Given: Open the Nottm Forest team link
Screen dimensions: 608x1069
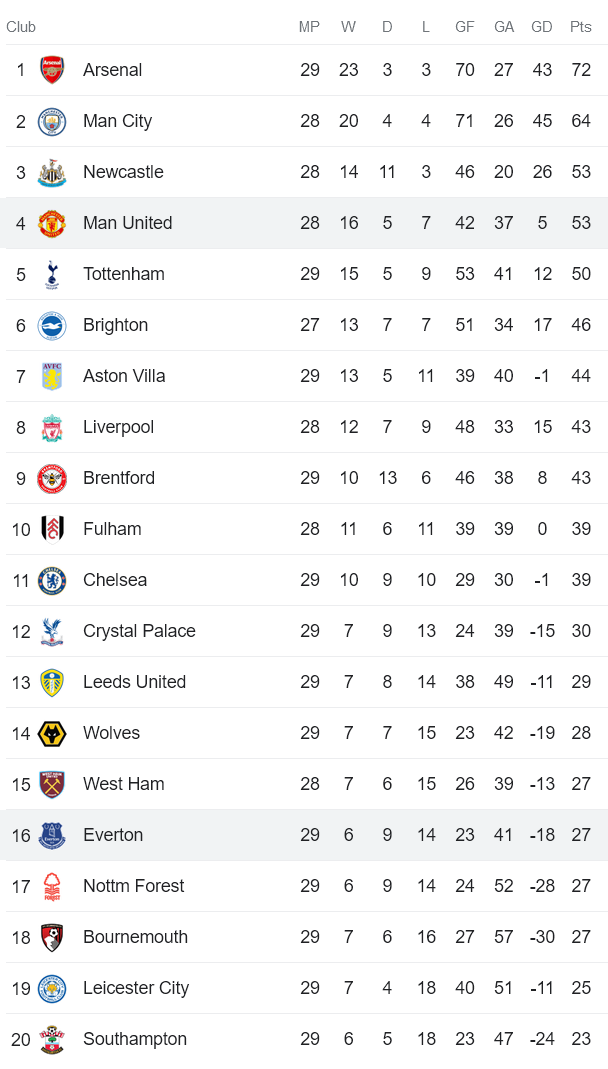Looking at the screenshot, I should pyautogui.click(x=133, y=886).
